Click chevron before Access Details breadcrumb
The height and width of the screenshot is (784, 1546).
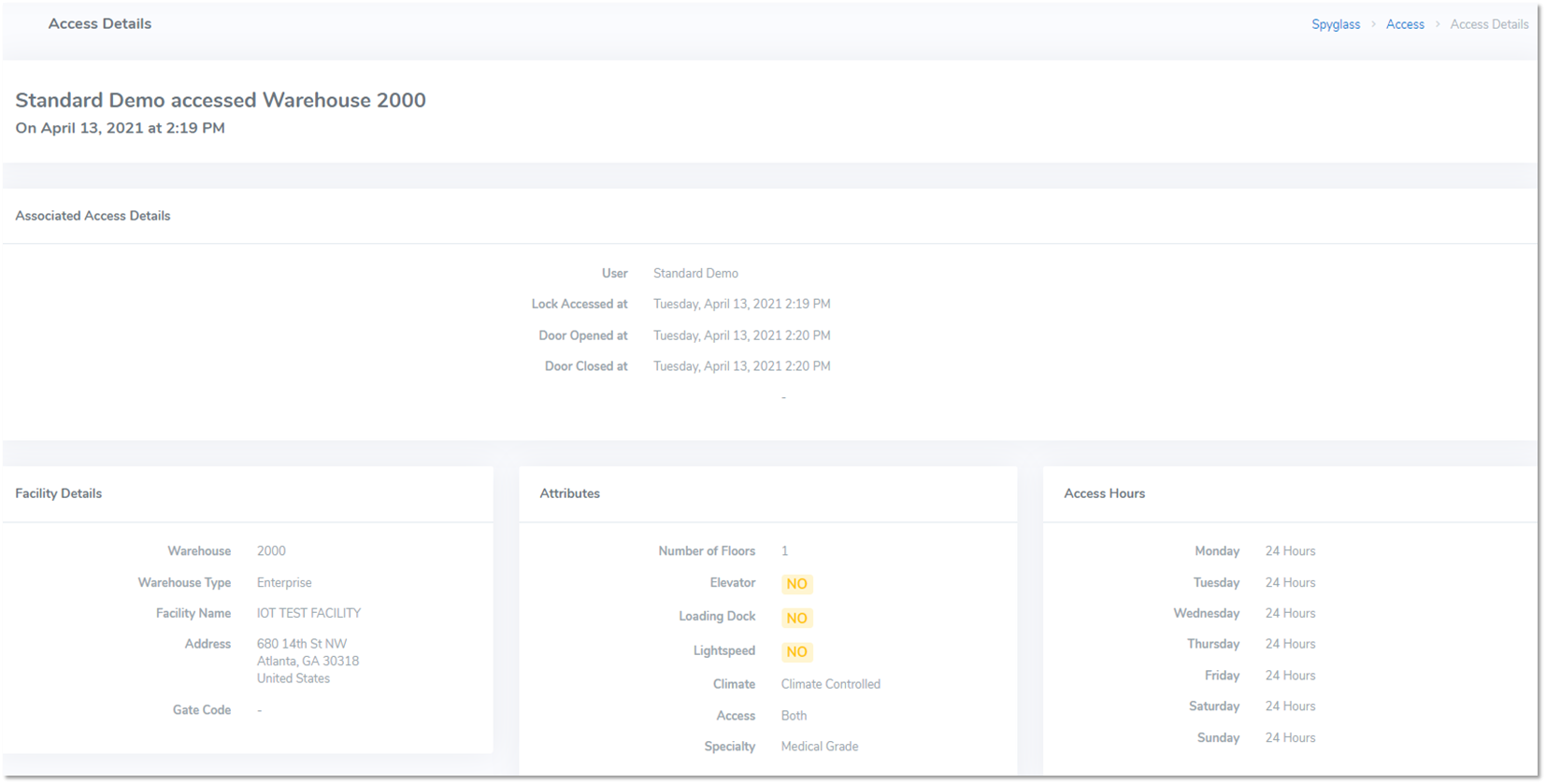click(x=1438, y=24)
